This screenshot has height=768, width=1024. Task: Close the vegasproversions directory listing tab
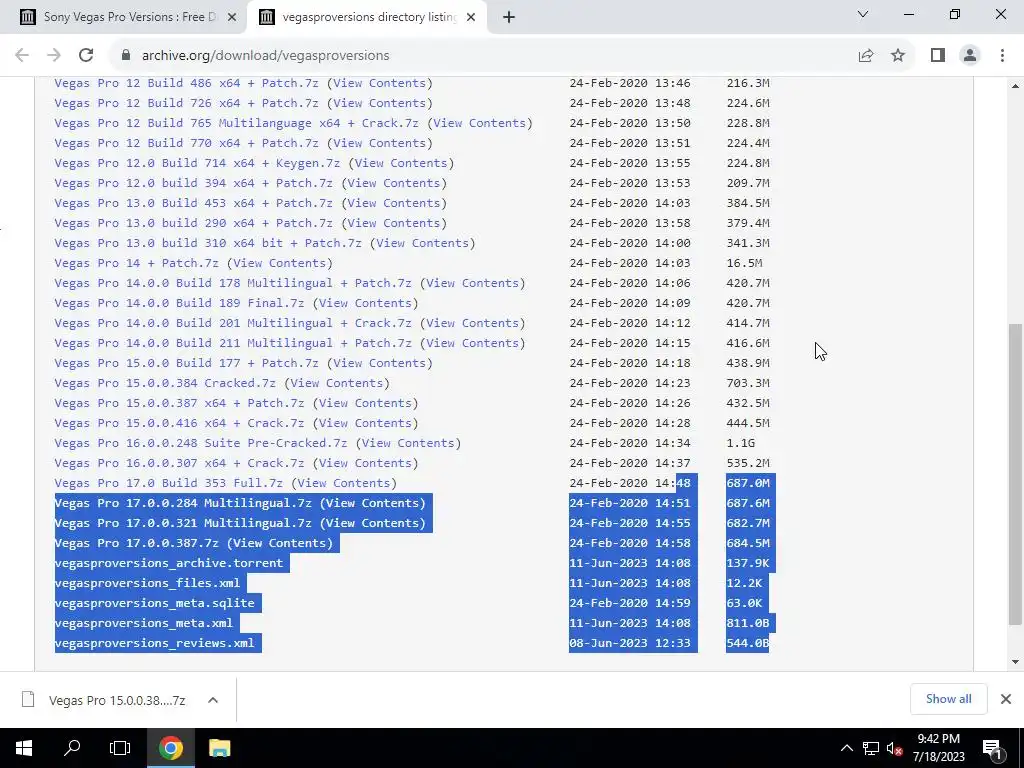471,18
